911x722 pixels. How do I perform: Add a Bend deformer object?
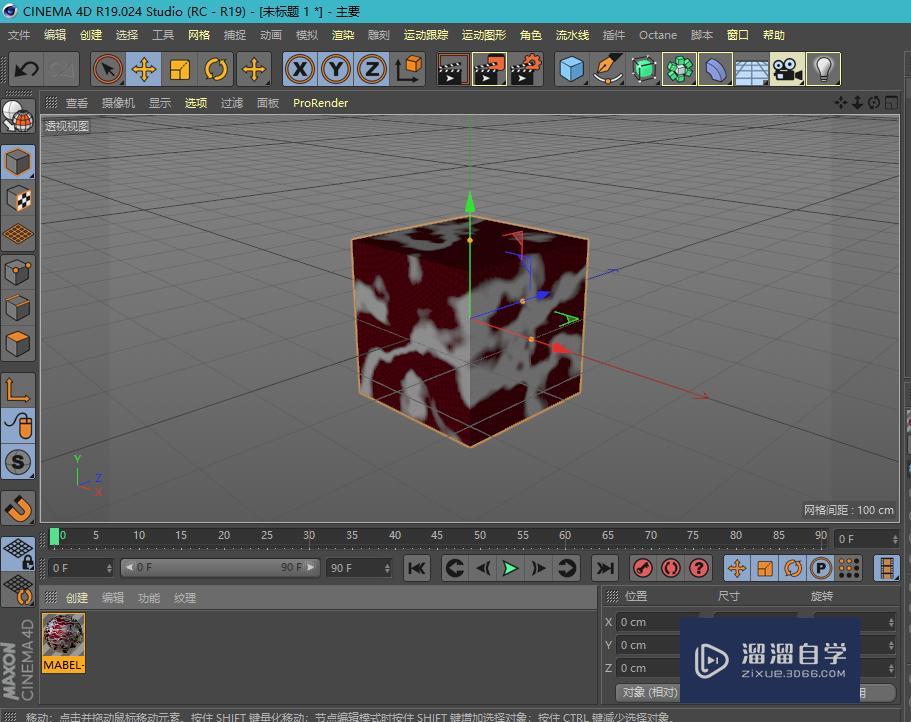click(716, 69)
